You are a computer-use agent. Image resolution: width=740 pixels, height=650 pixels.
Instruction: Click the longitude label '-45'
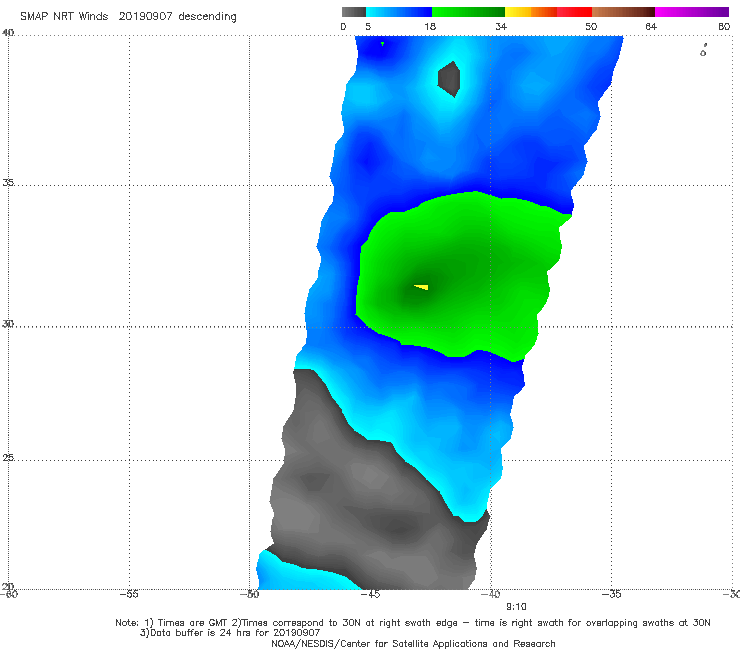tap(370, 594)
